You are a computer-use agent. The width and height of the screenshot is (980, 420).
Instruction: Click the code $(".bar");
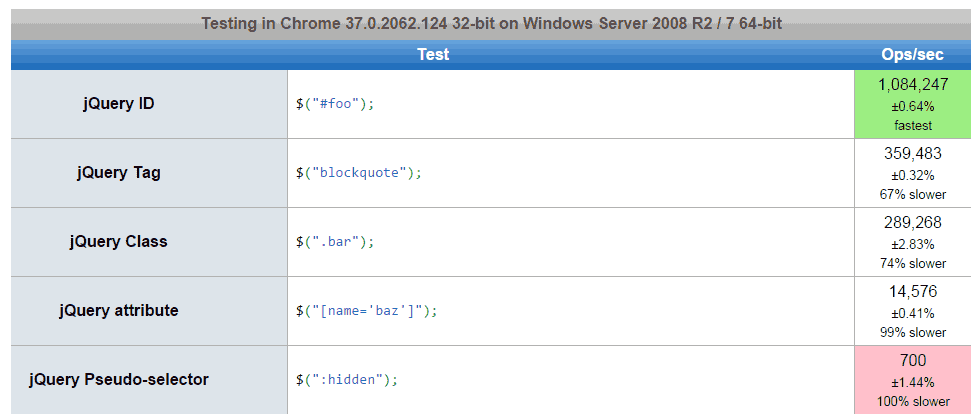pyautogui.click(x=335, y=241)
